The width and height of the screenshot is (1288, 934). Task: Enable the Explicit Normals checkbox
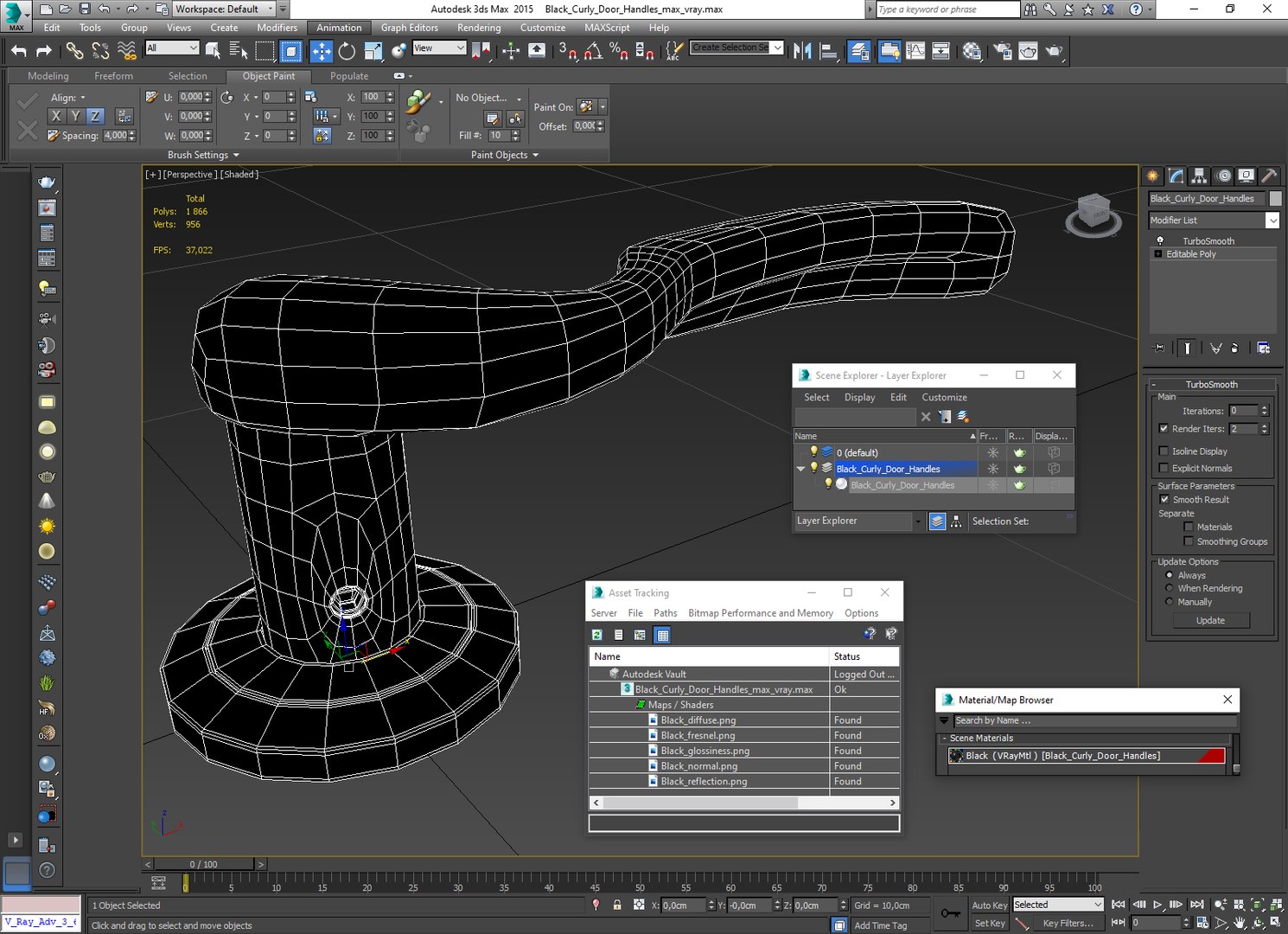click(x=1164, y=469)
